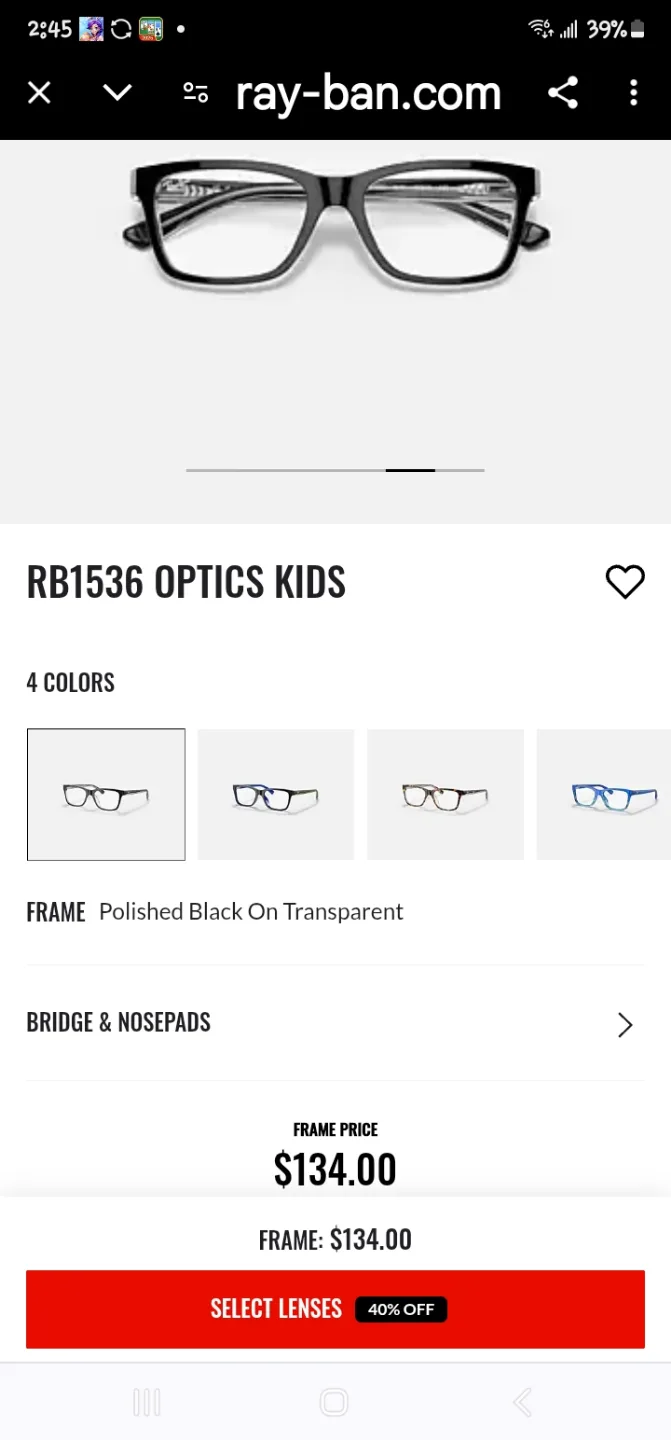Close the in-app browser
671x1440 pixels.
click(39, 92)
